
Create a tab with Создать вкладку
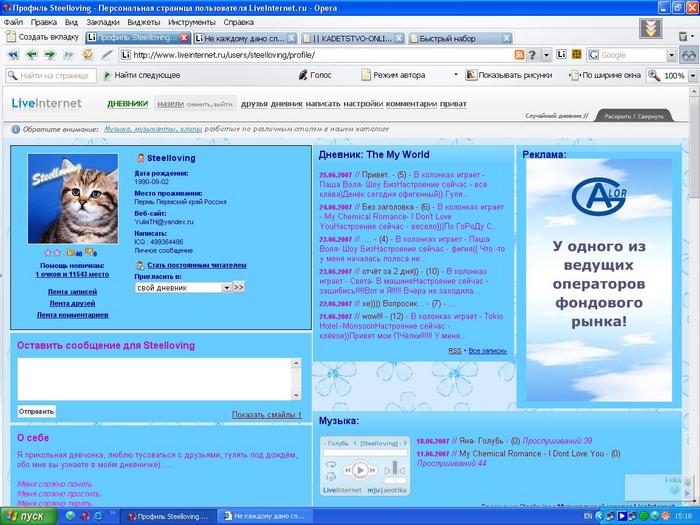[x=42, y=37]
